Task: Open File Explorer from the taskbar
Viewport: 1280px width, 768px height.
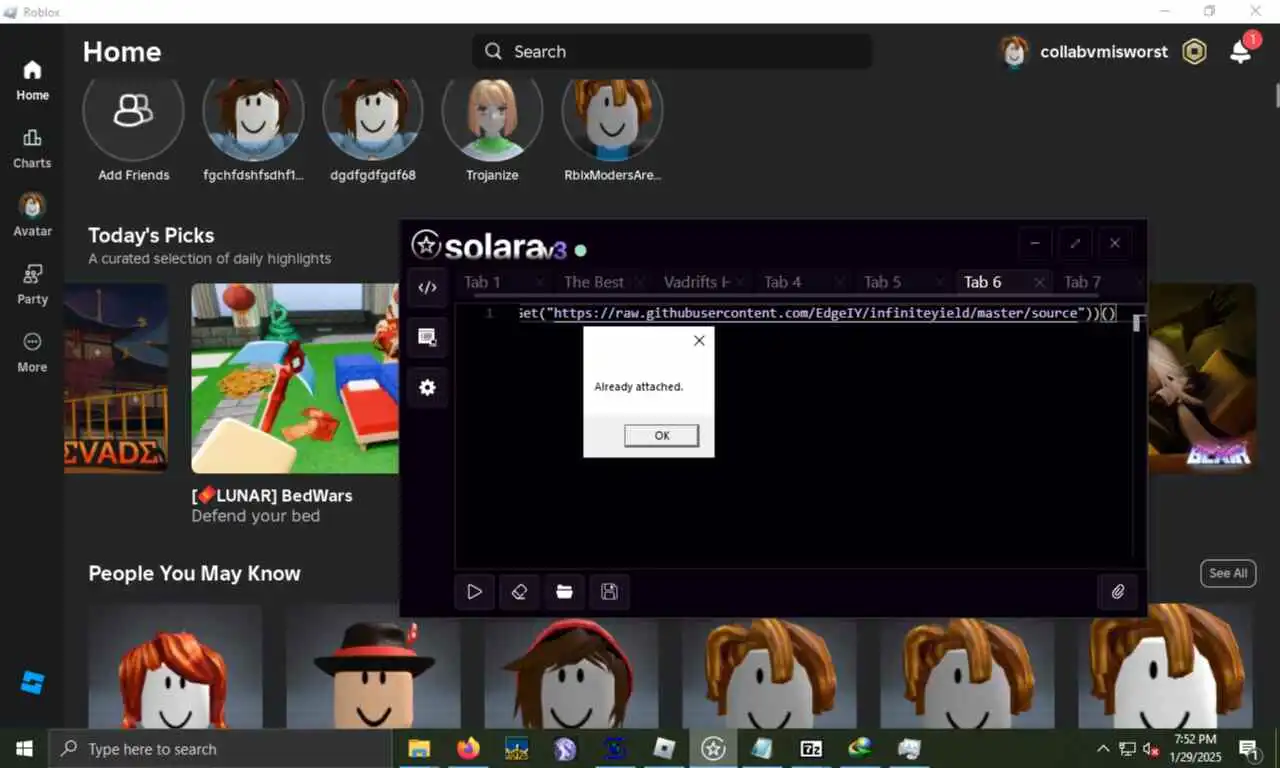Action: (419, 748)
